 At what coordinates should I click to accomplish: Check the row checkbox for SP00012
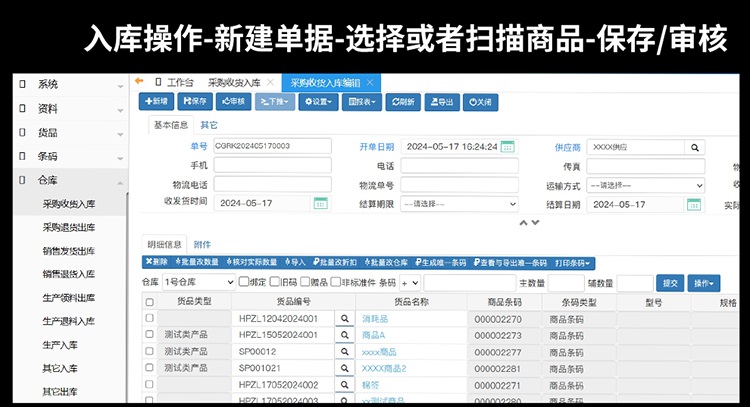[x=150, y=351]
